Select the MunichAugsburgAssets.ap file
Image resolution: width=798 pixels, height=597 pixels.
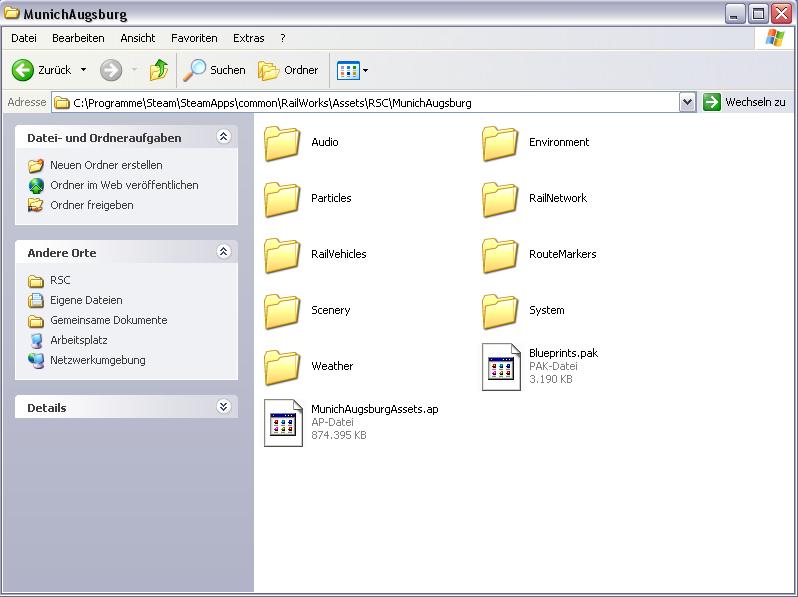pyautogui.click(x=283, y=422)
